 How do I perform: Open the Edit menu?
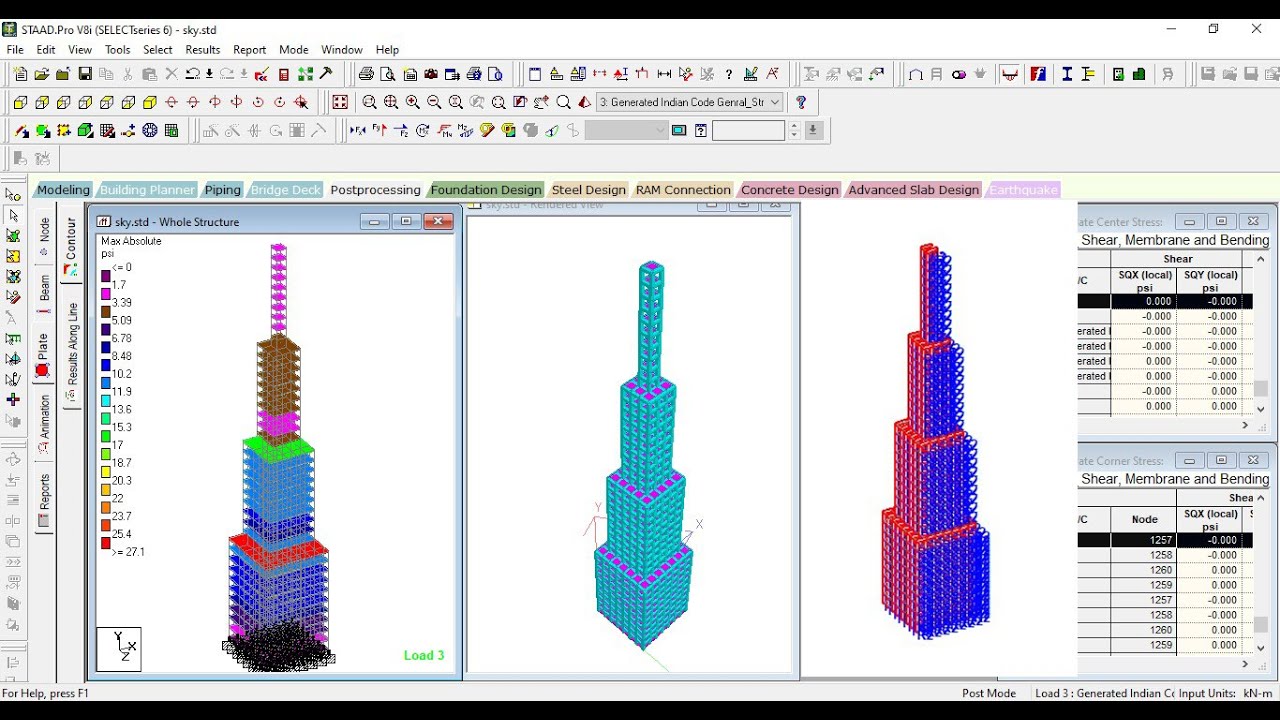[x=46, y=49]
